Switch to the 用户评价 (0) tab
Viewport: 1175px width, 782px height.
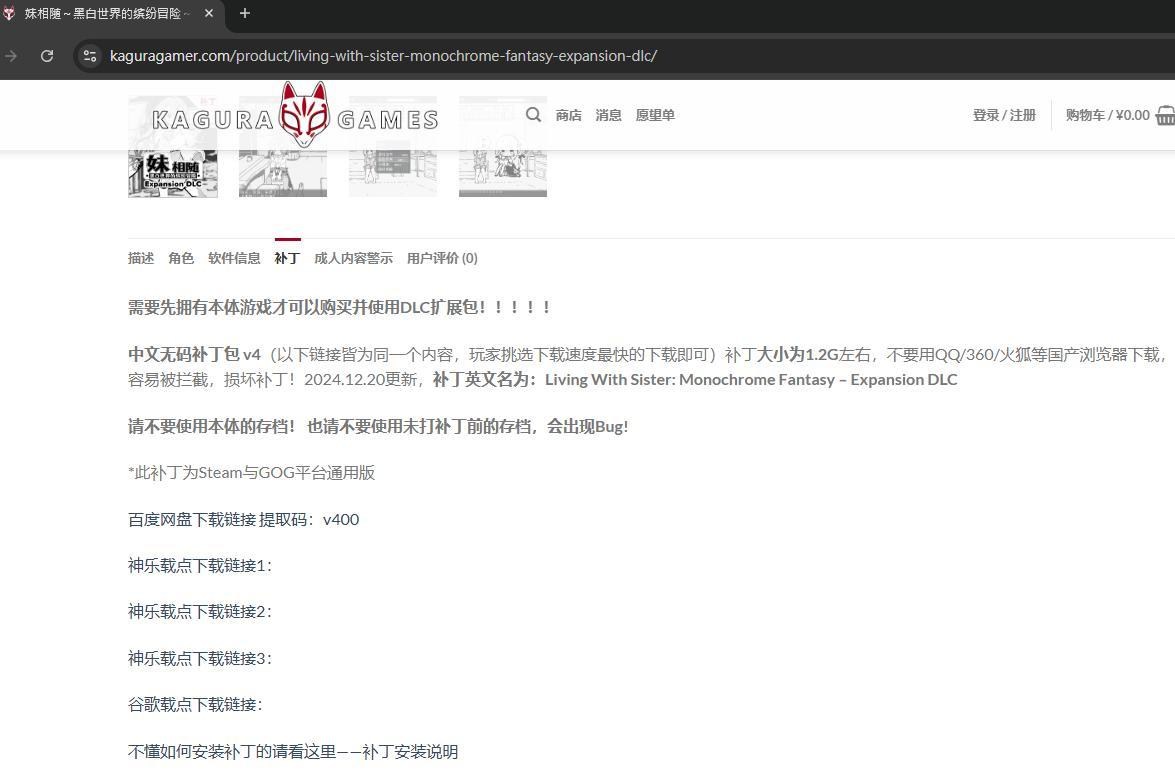pyautogui.click(x=442, y=258)
